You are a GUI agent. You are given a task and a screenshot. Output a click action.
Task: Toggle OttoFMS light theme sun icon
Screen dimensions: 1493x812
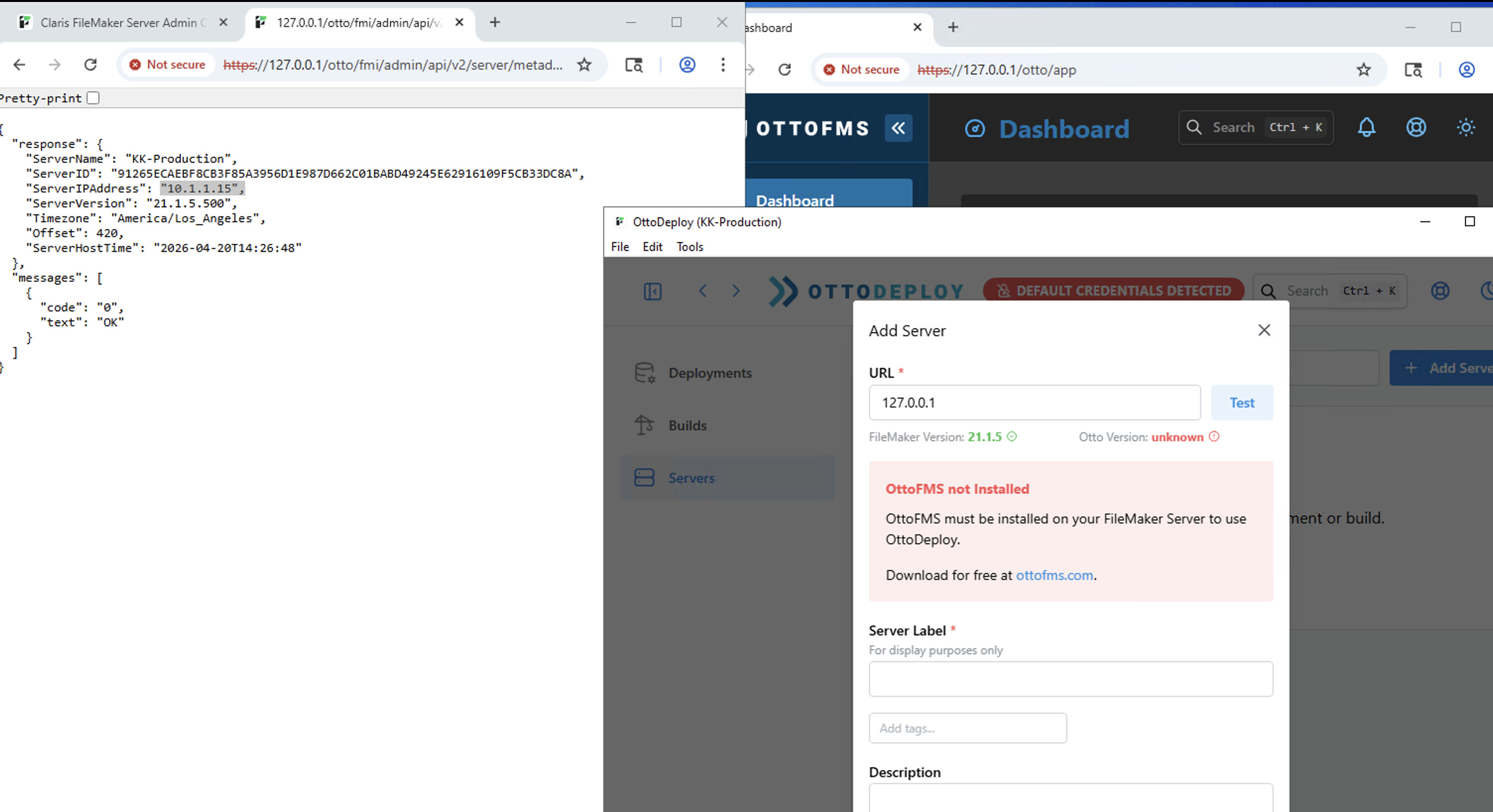(x=1465, y=127)
